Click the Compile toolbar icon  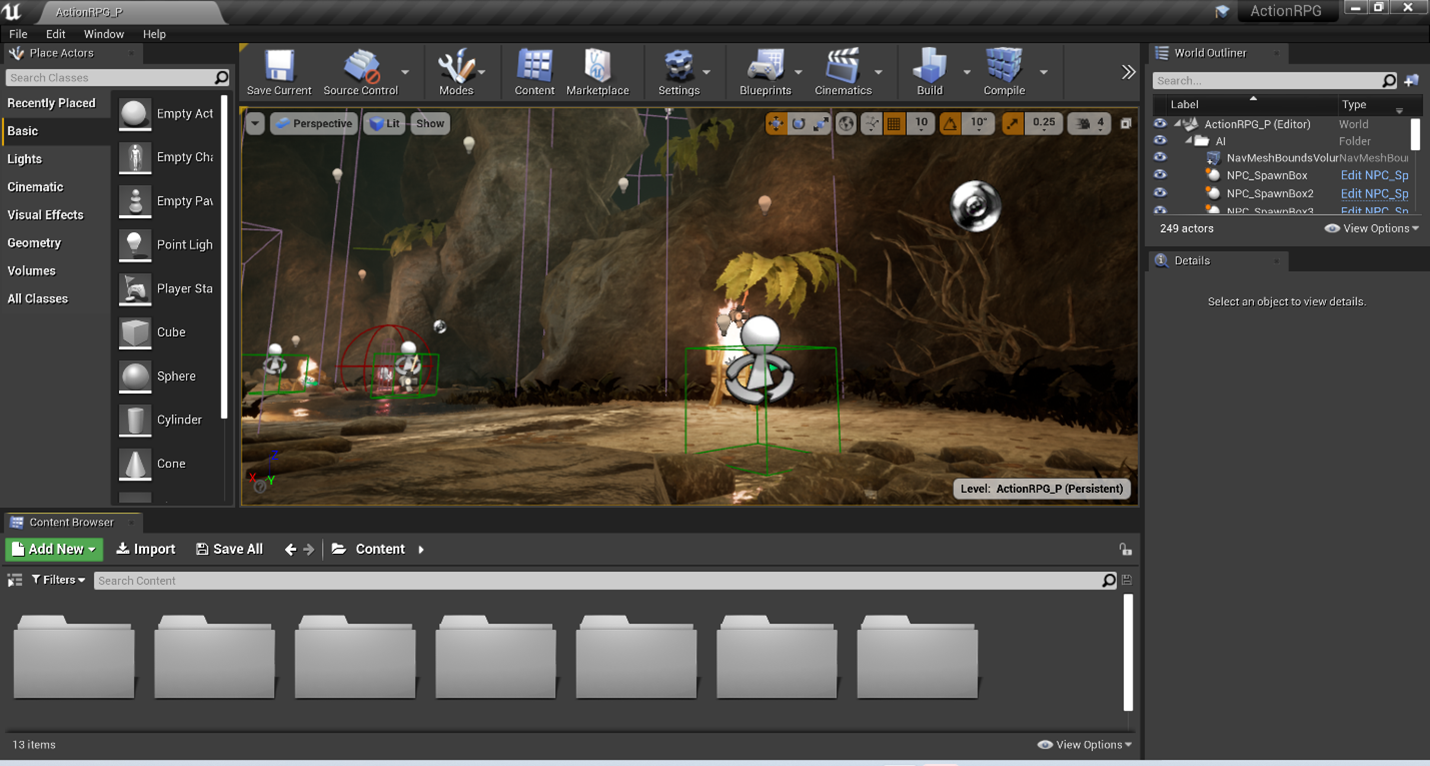[x=1003, y=72]
